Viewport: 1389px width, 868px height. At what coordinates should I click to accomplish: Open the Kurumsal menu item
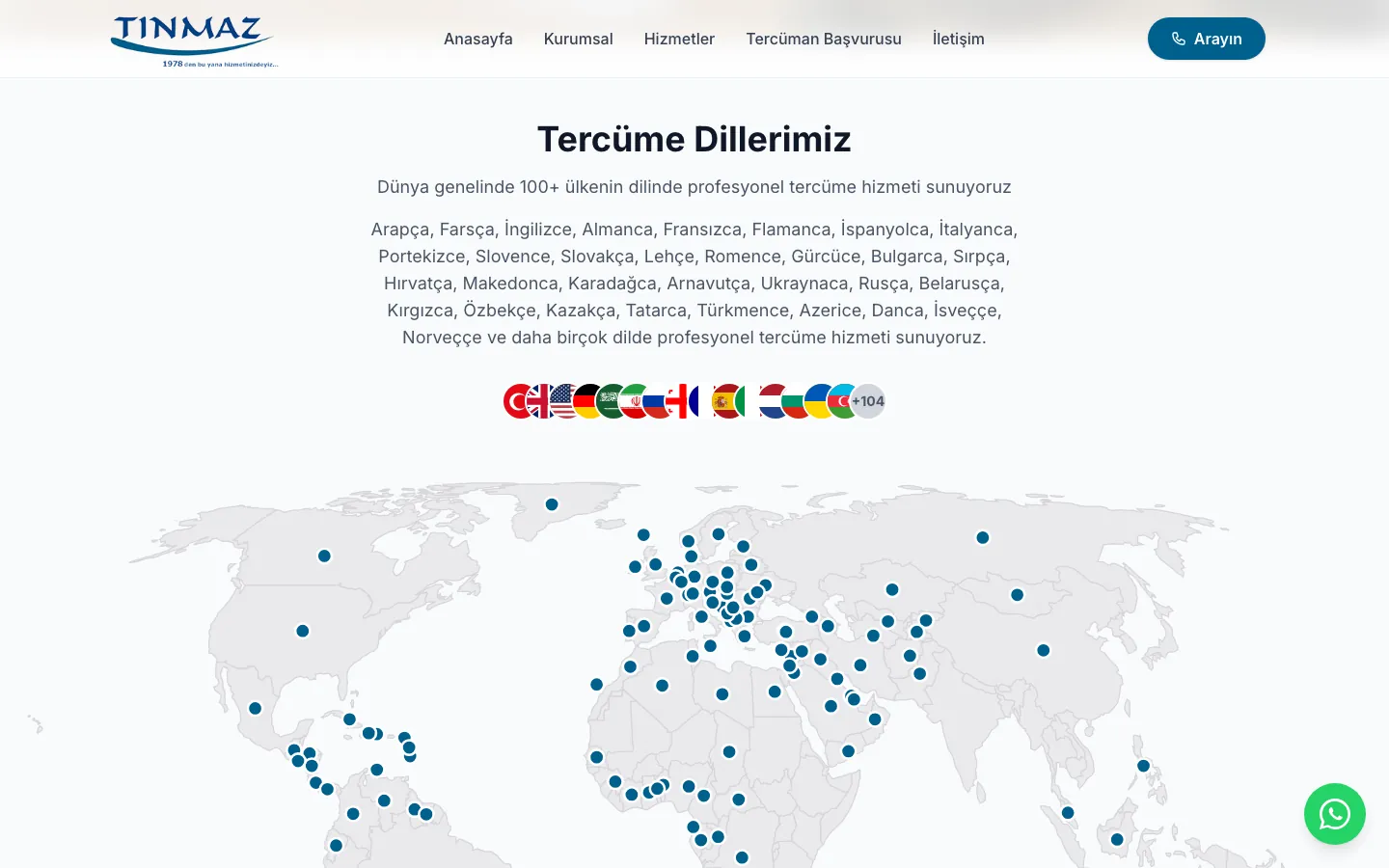[579, 39]
